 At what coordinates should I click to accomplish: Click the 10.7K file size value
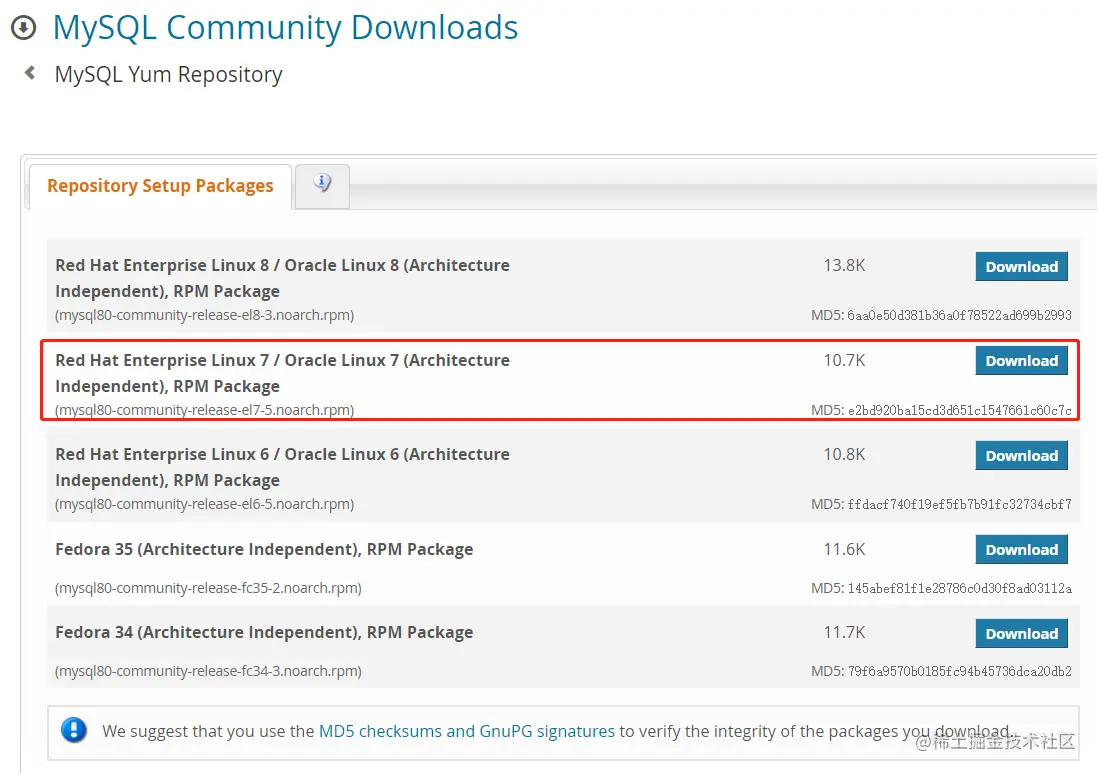pos(844,360)
